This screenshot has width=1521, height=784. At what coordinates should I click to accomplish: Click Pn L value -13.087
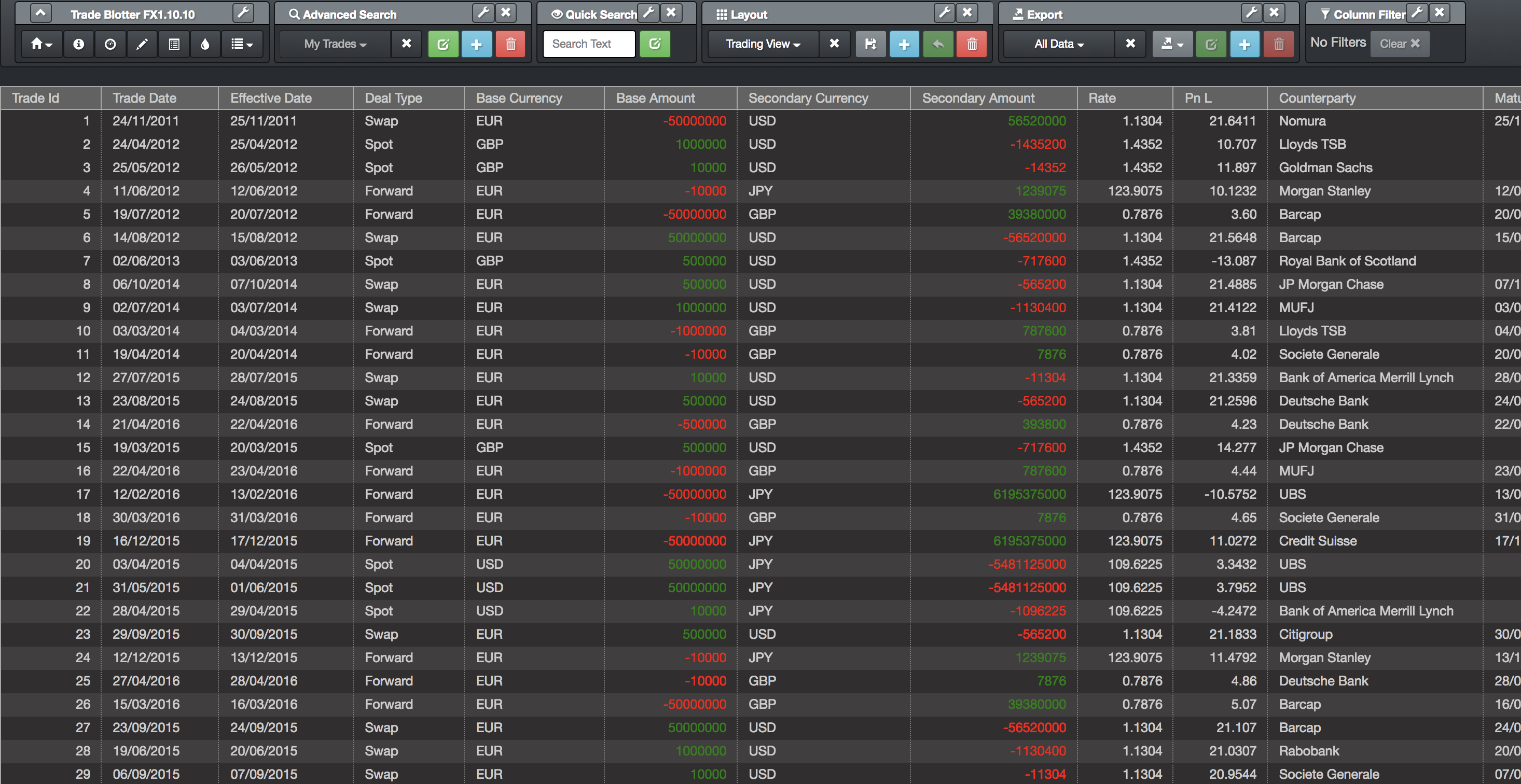[1220, 261]
